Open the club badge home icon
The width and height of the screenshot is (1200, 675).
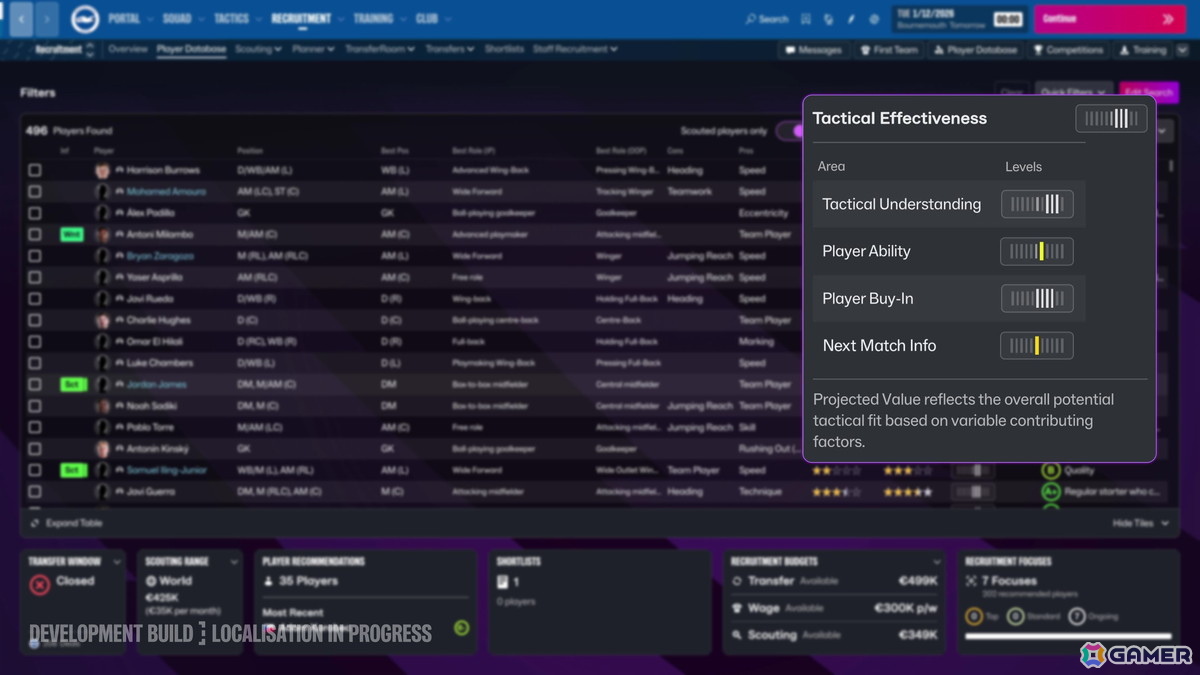pyautogui.click(x=85, y=19)
